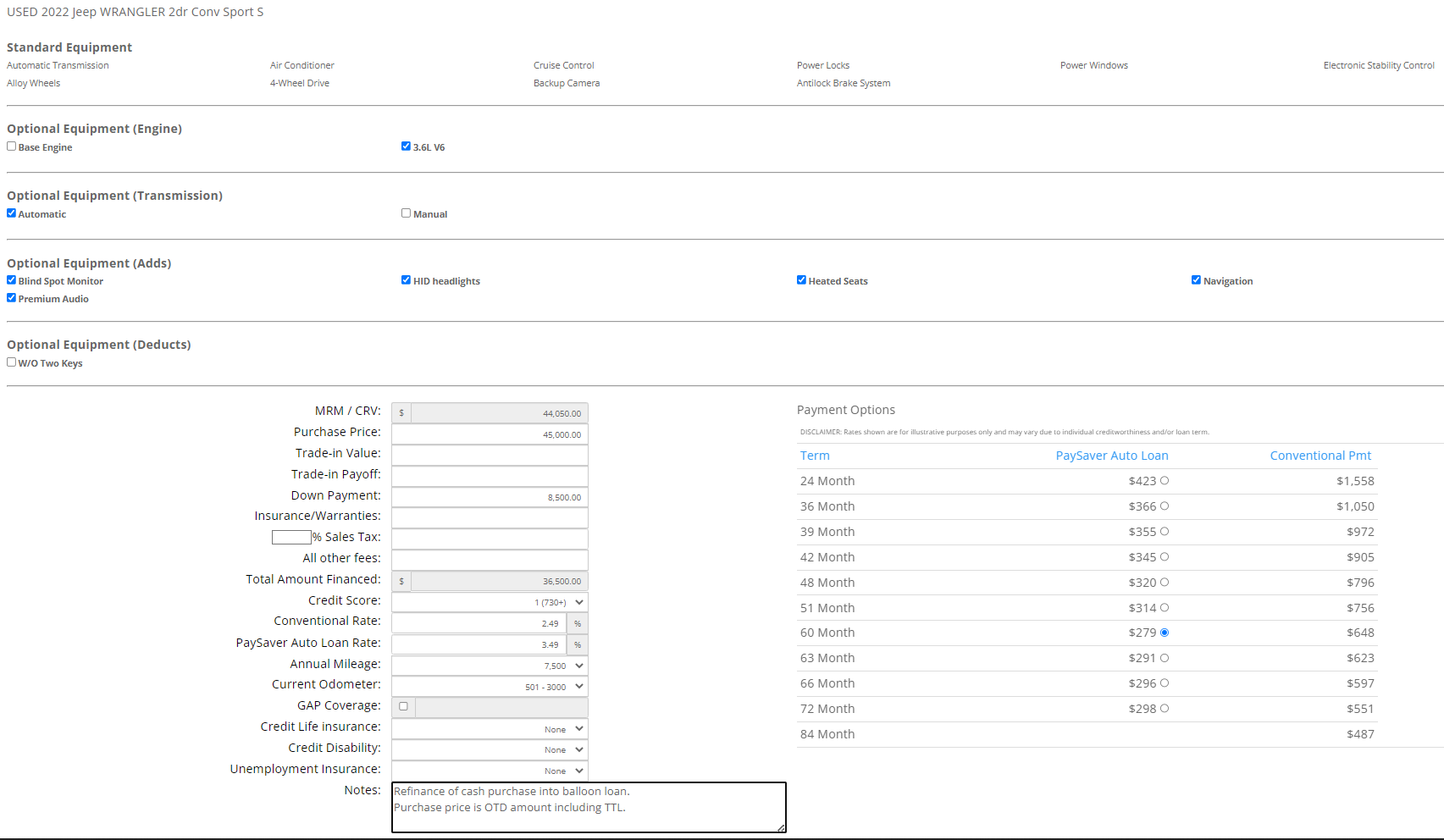
Task: Select the 36 Month PaySaver radio button
Action: coord(1165,506)
